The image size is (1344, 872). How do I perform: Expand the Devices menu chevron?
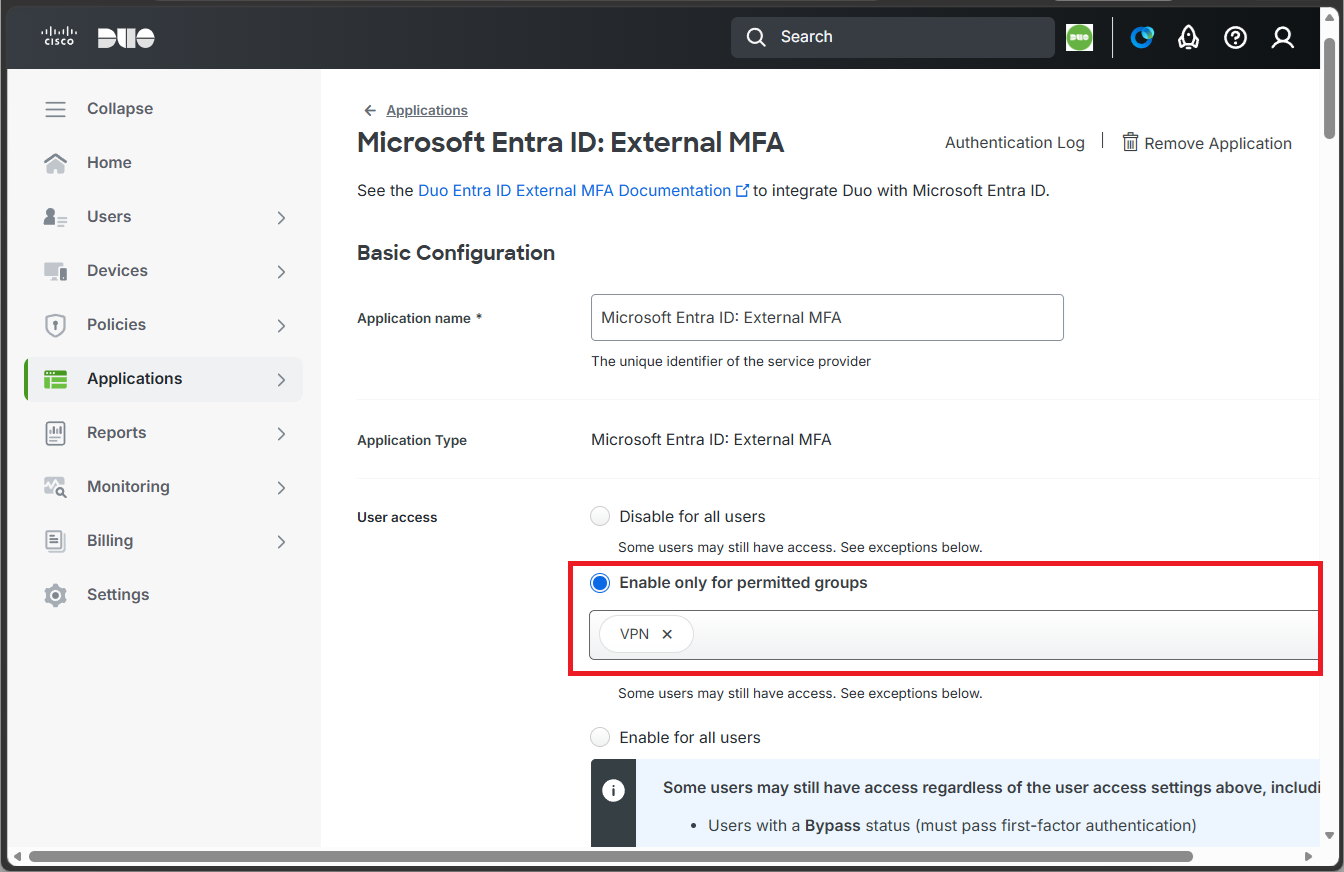tap(281, 272)
